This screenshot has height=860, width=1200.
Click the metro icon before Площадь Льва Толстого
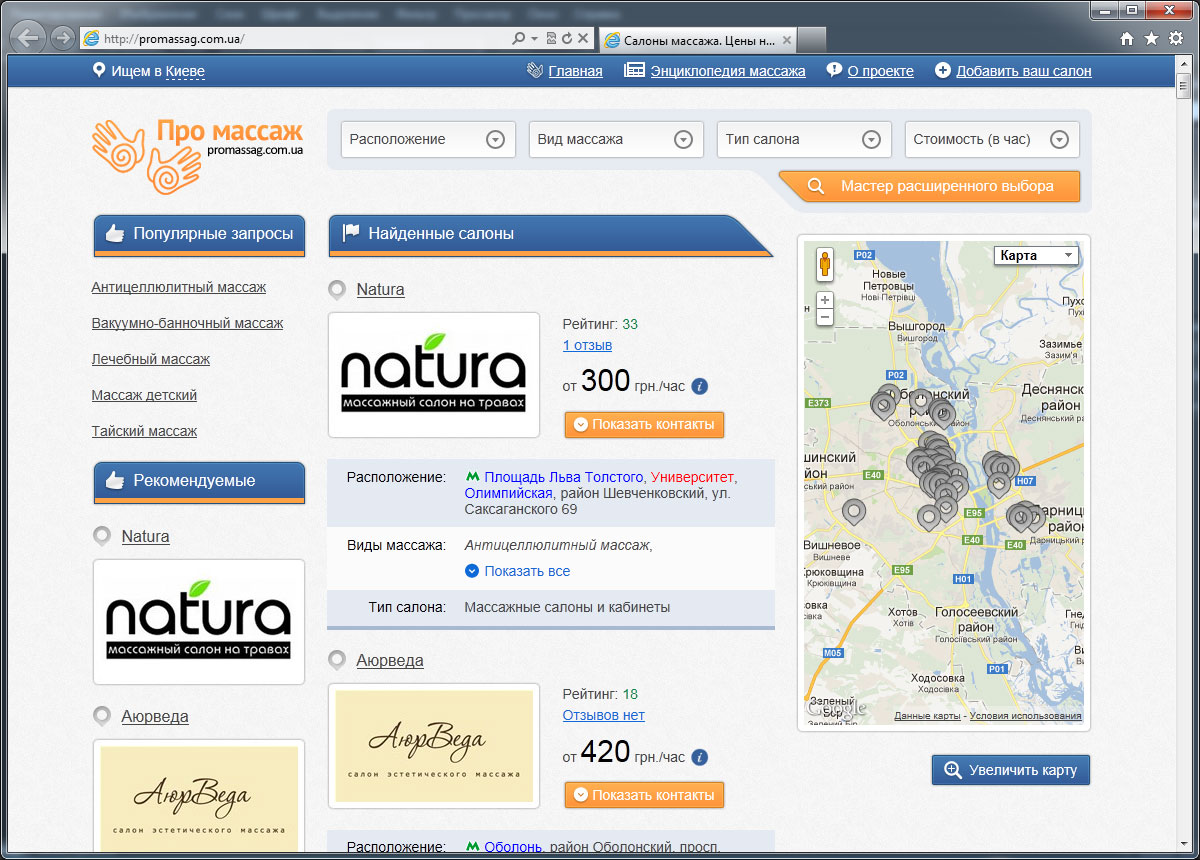click(473, 477)
